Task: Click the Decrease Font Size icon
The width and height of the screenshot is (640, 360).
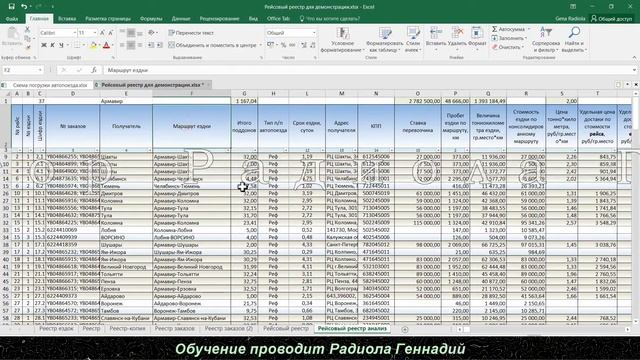Action: pos(110,33)
